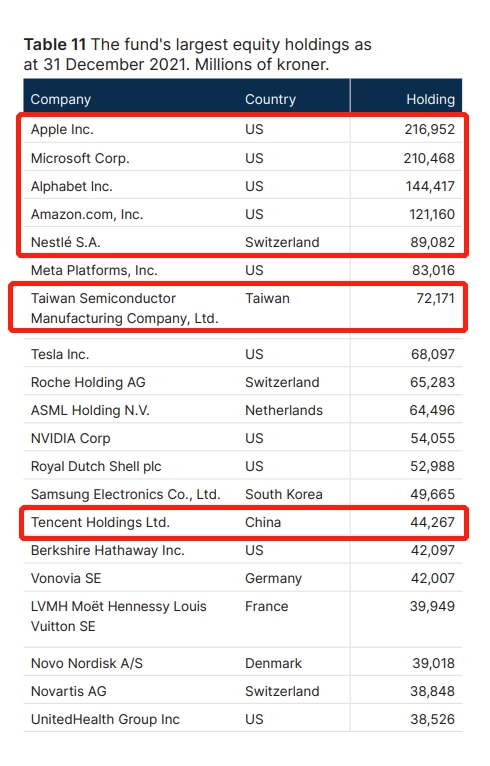The image size is (490, 766).
Task: Select the Alphabet Inc. company name
Action: pos(71,186)
